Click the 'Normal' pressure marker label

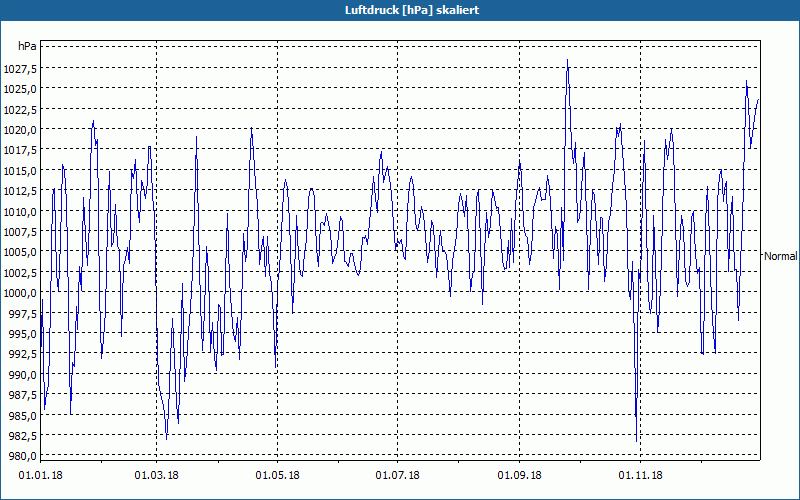(x=781, y=256)
